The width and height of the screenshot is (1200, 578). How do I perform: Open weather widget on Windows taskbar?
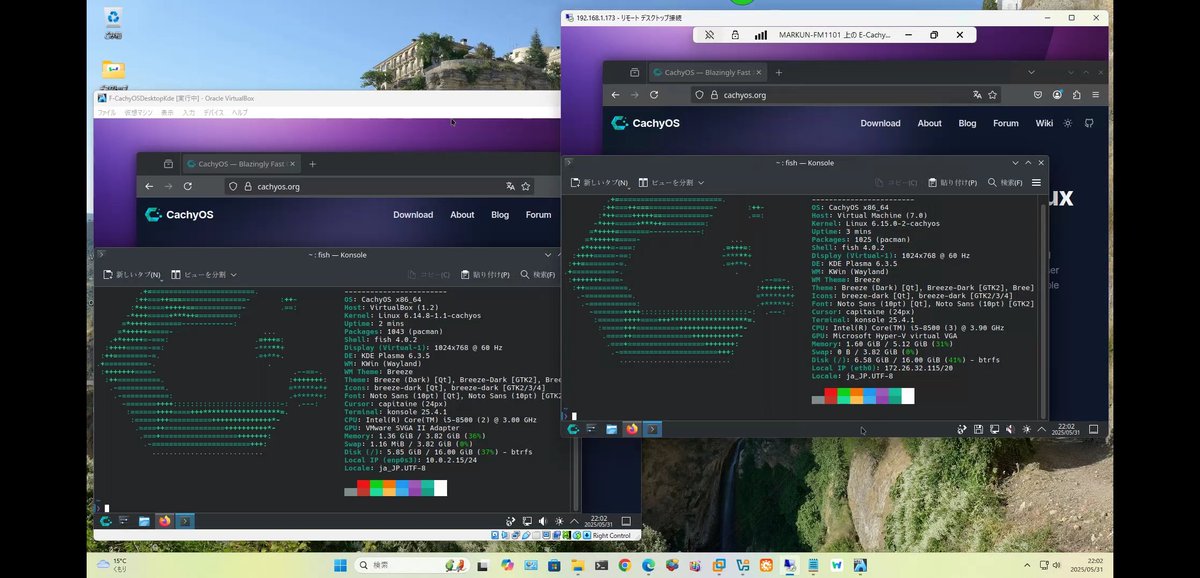111,565
